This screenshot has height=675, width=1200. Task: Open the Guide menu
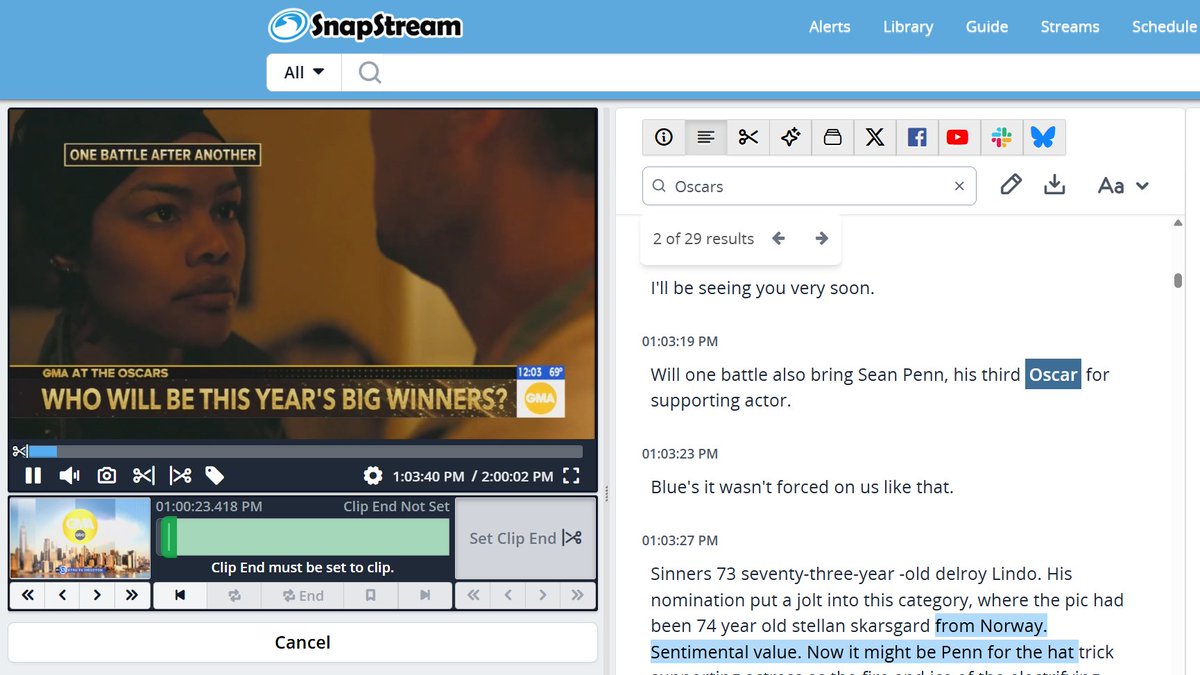[987, 27]
